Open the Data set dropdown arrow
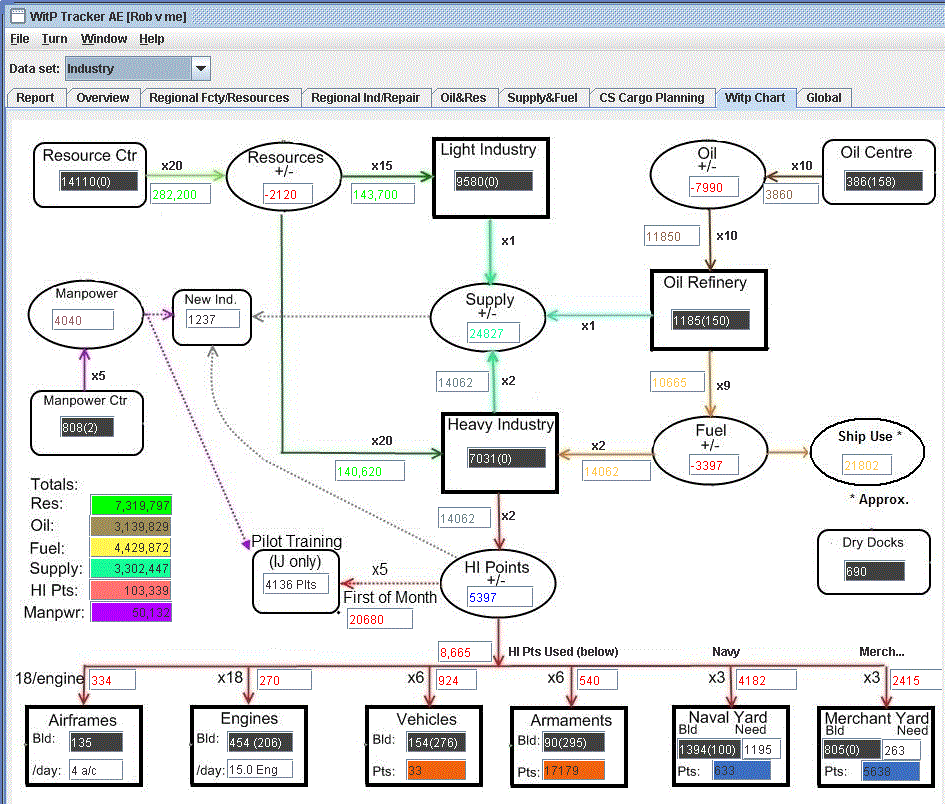Image resolution: width=945 pixels, height=804 pixels. coord(201,69)
